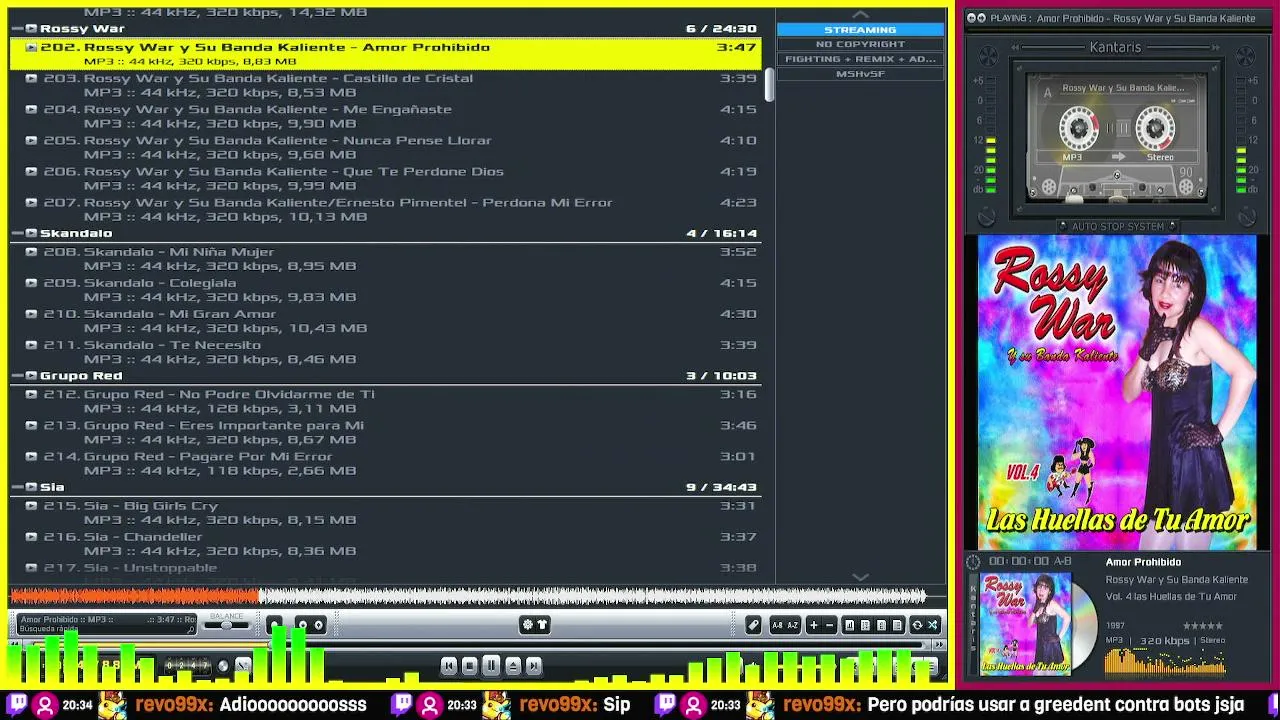Select track 216 Sia - Chandelier

[x=385, y=544]
